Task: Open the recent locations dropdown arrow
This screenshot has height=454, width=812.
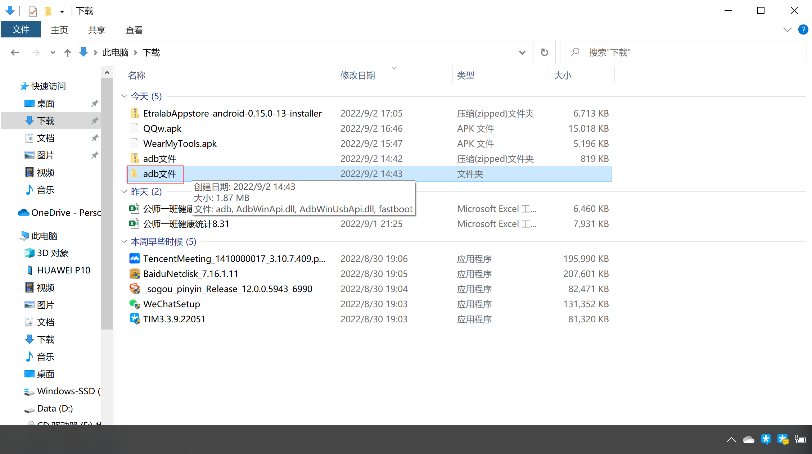Action: click(53, 52)
